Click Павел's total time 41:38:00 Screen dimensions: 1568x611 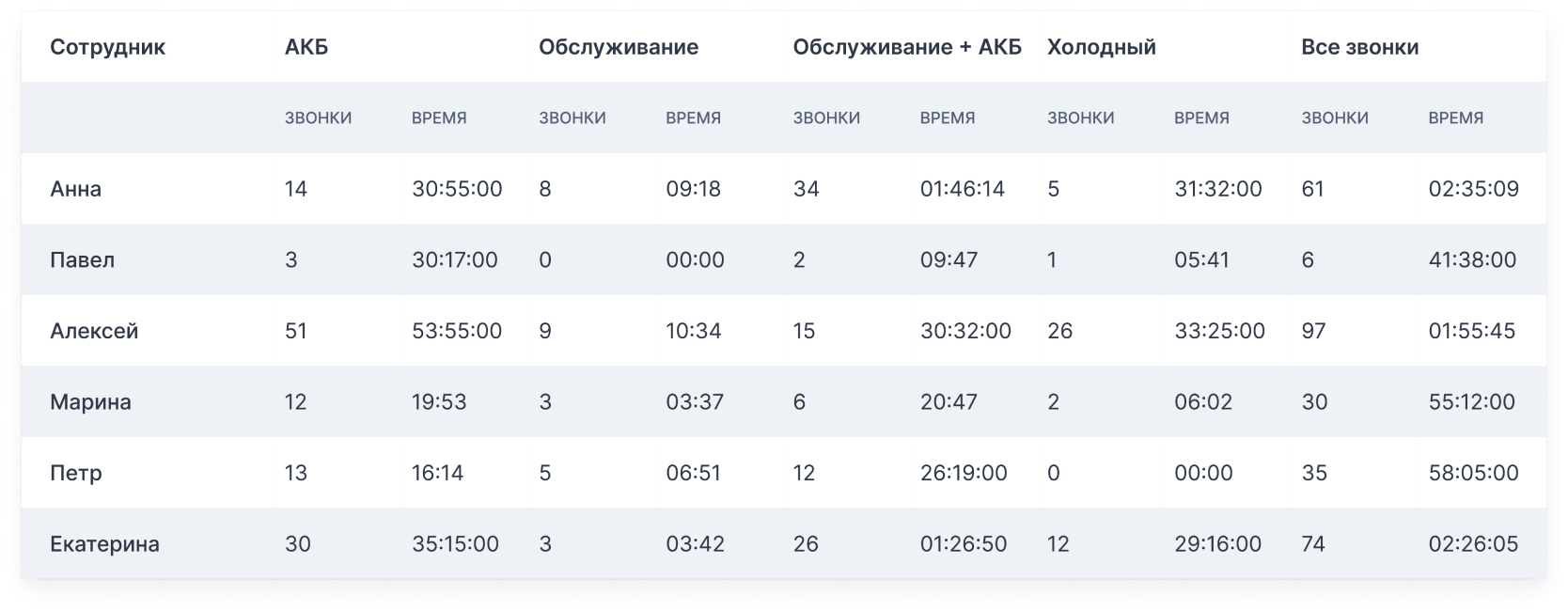tap(1471, 260)
